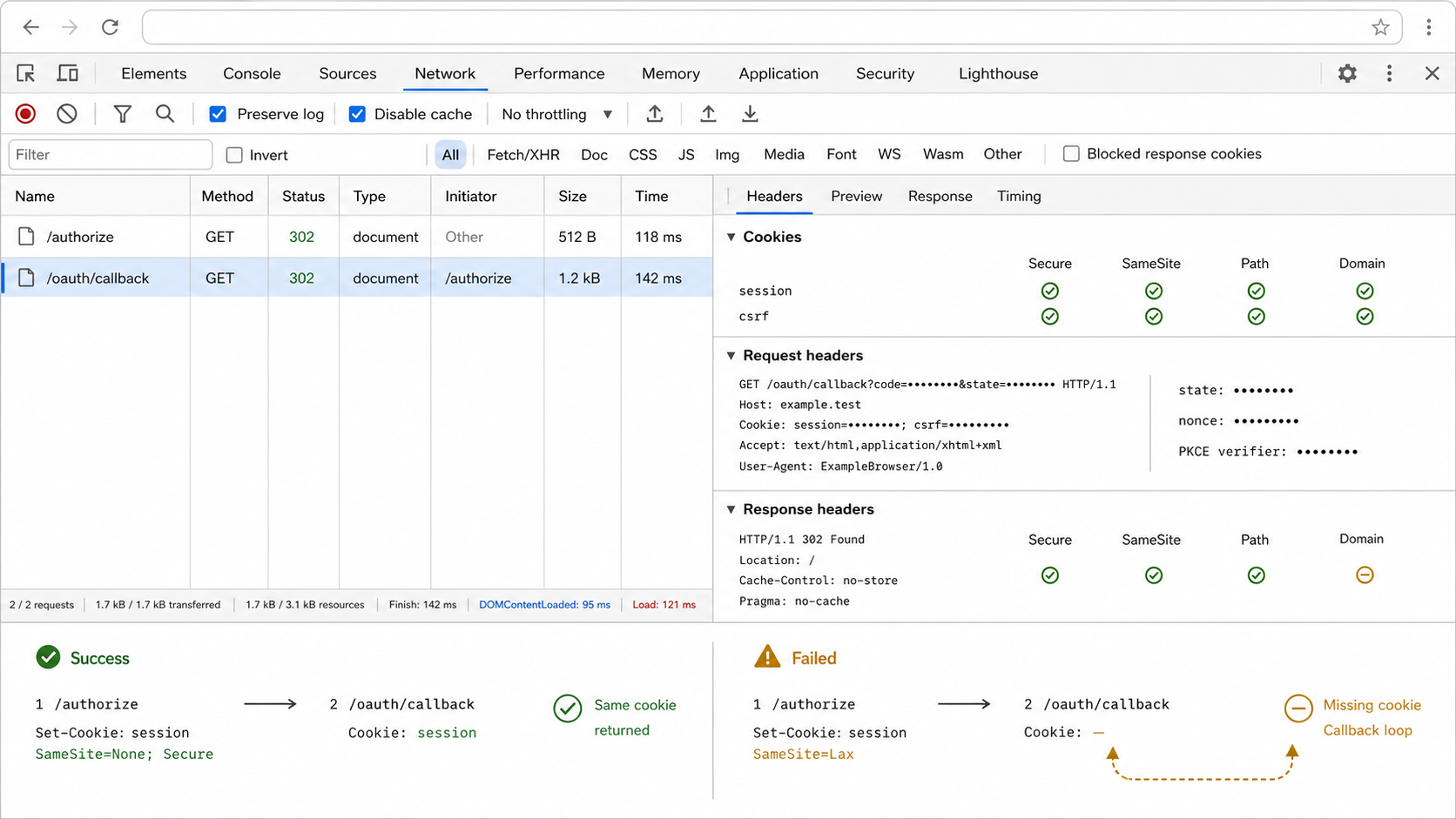
Task: Click the browser forward arrow
Action: [70, 27]
